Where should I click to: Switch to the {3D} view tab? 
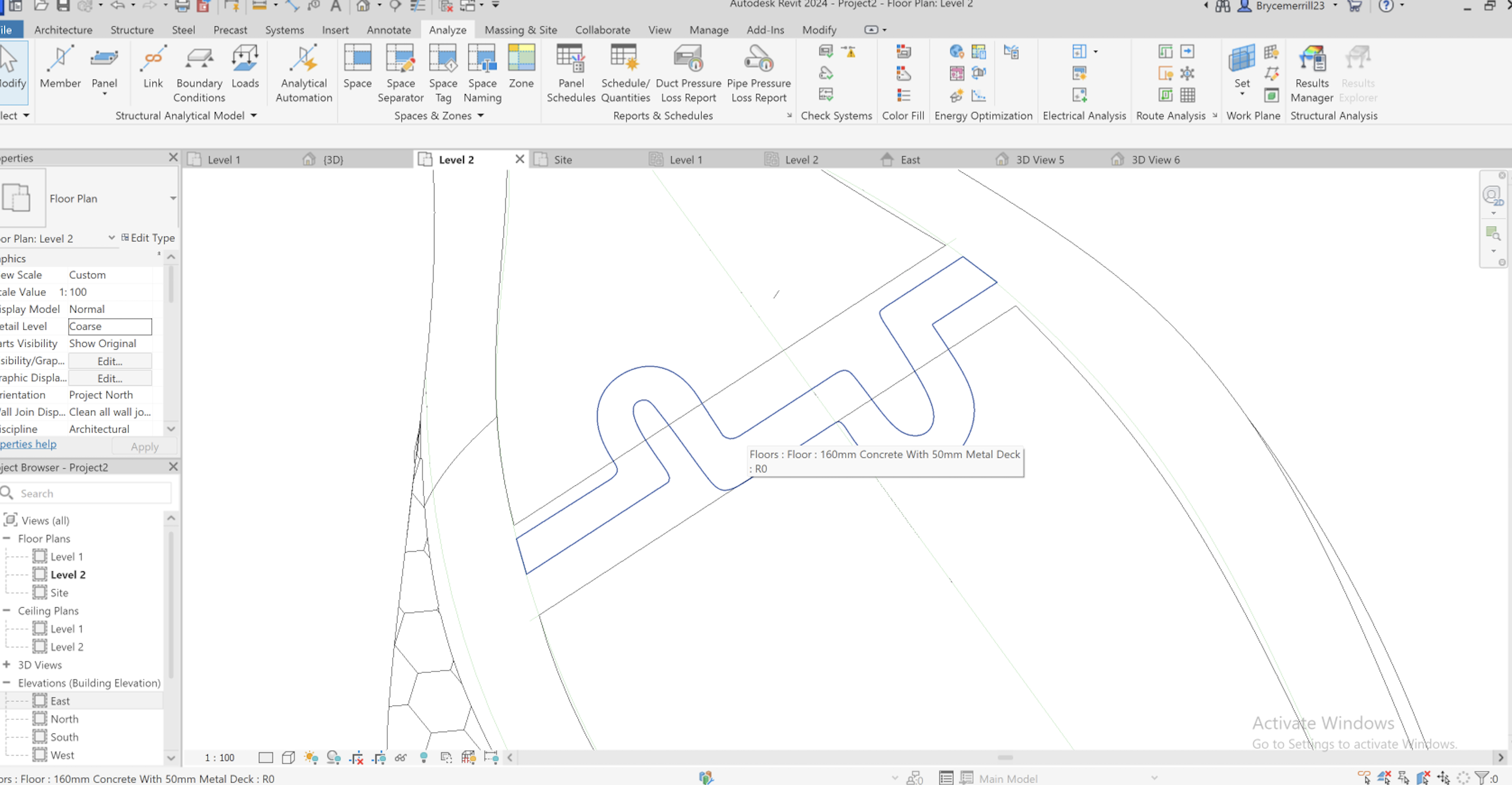[333, 160]
